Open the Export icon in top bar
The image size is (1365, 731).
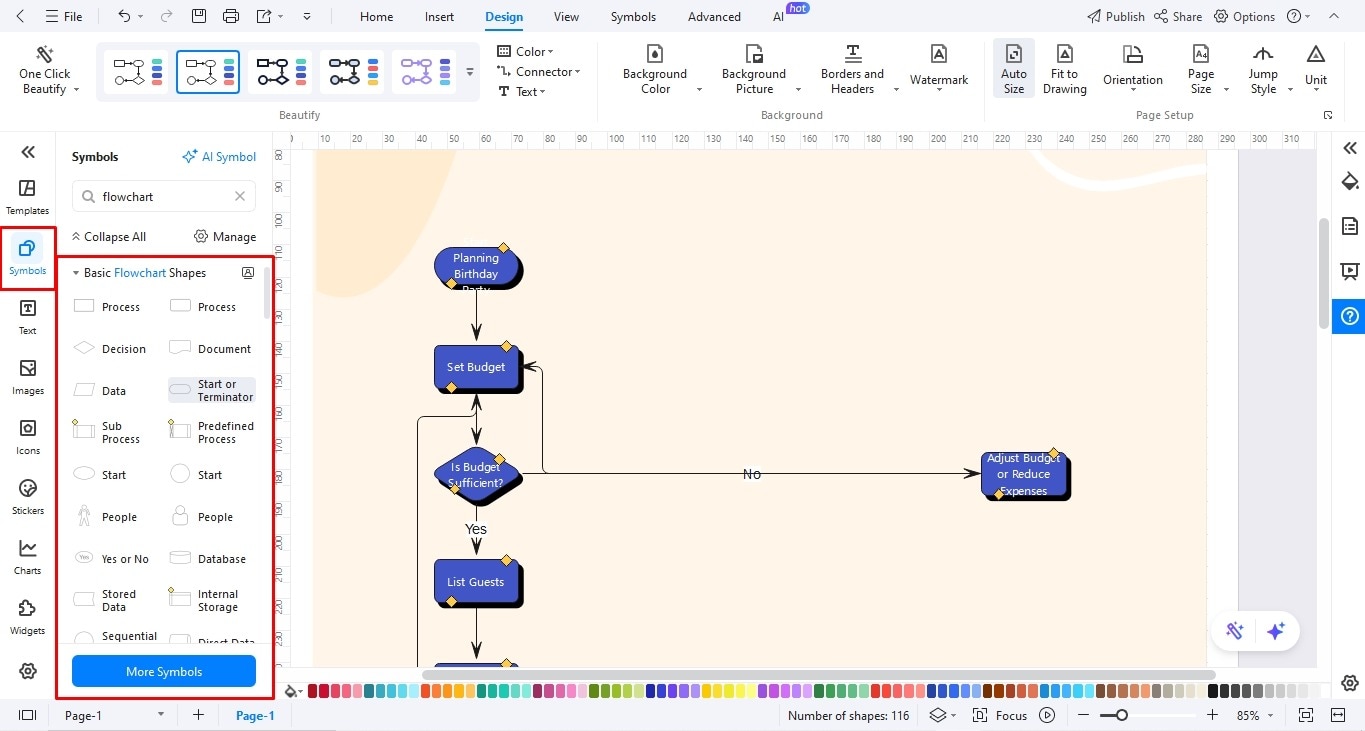(x=264, y=16)
